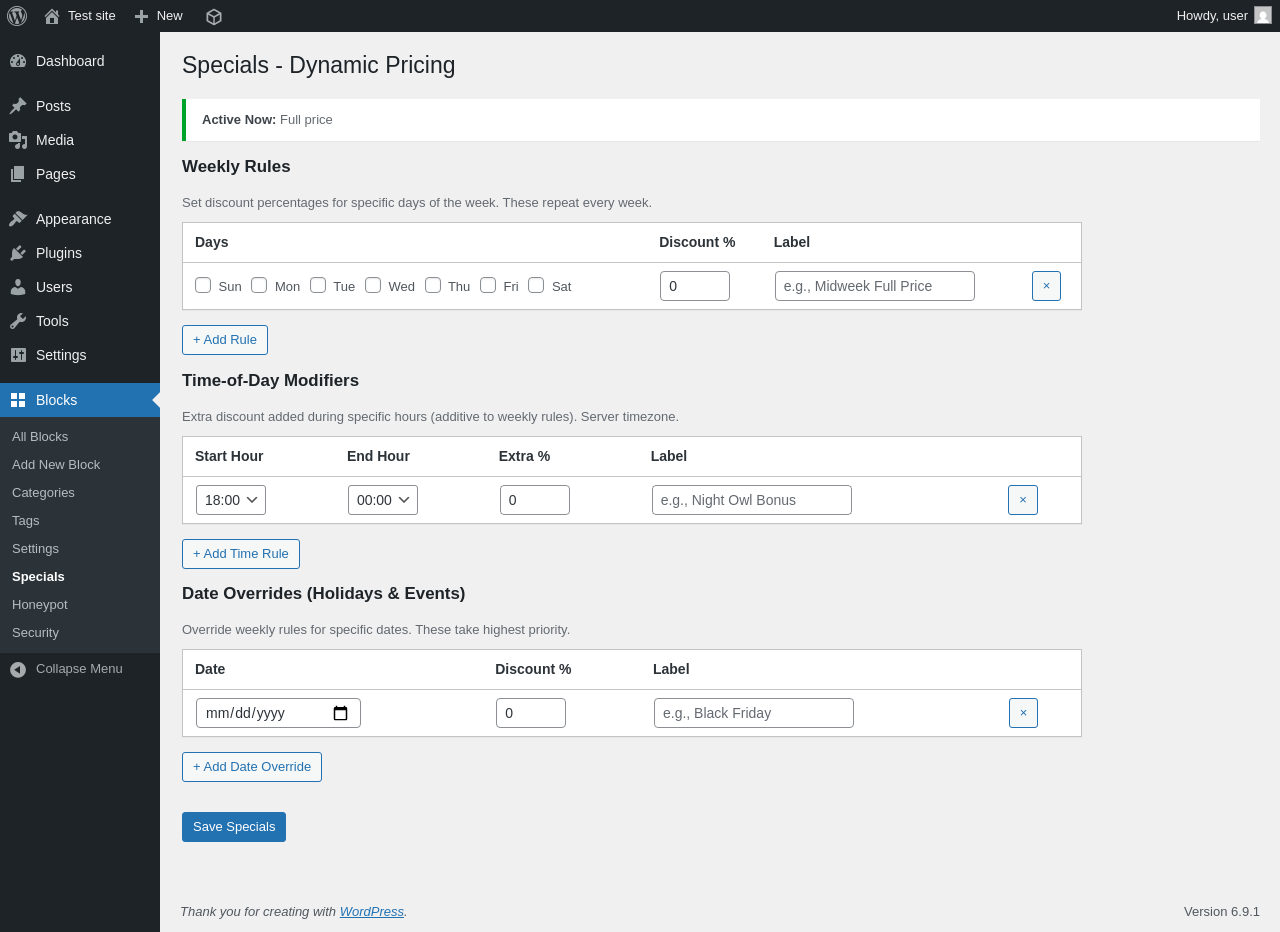Open the End Hour 00:00 dropdown

click(383, 500)
